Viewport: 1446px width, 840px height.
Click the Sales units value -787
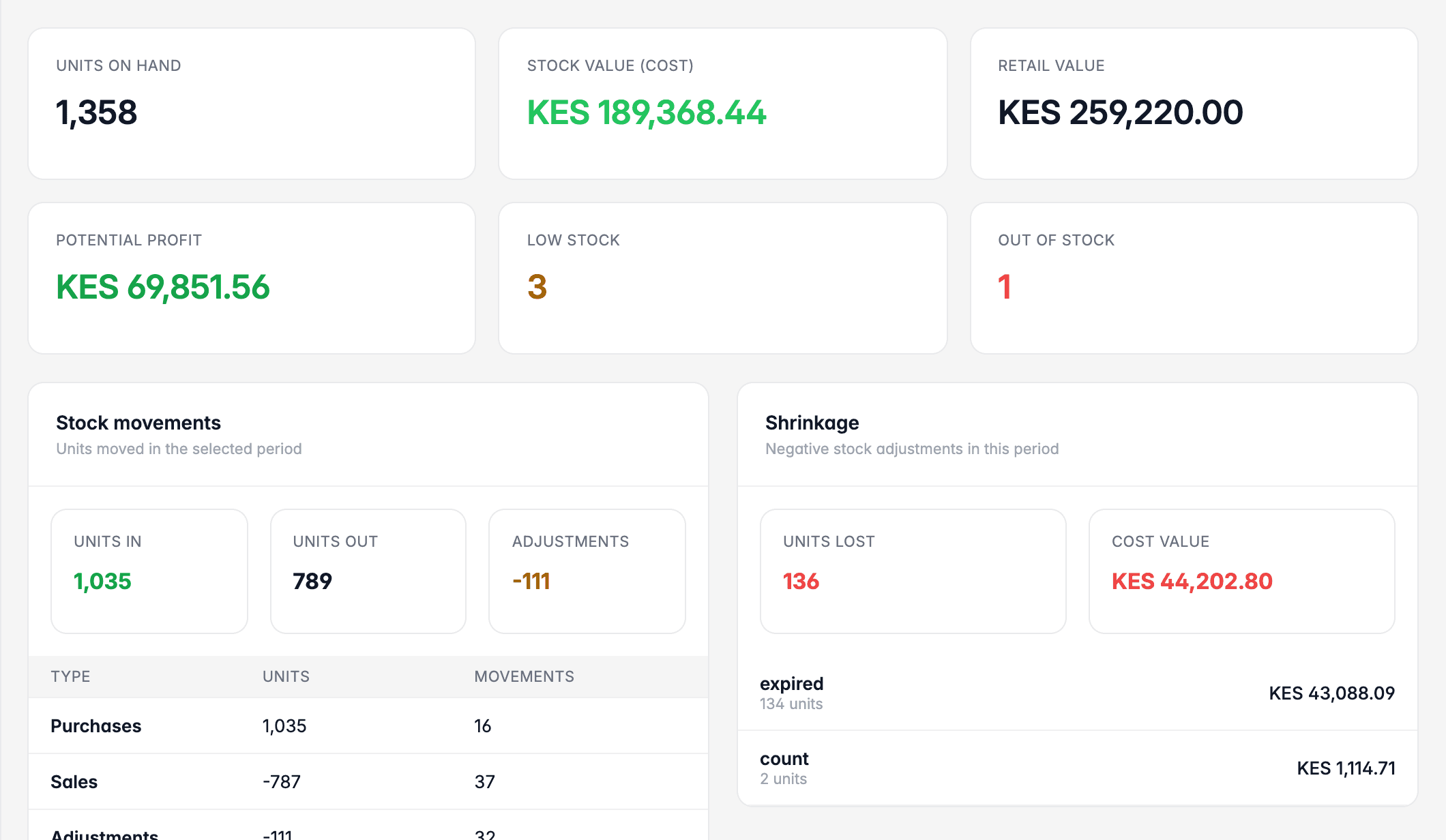point(282,782)
